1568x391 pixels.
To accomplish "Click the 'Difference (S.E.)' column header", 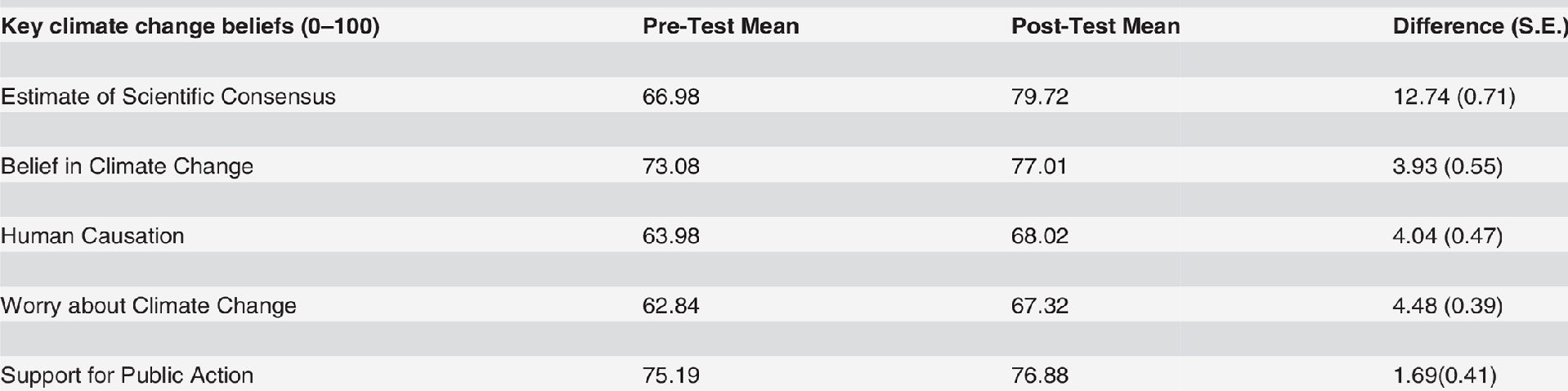I will pos(1480,26).
